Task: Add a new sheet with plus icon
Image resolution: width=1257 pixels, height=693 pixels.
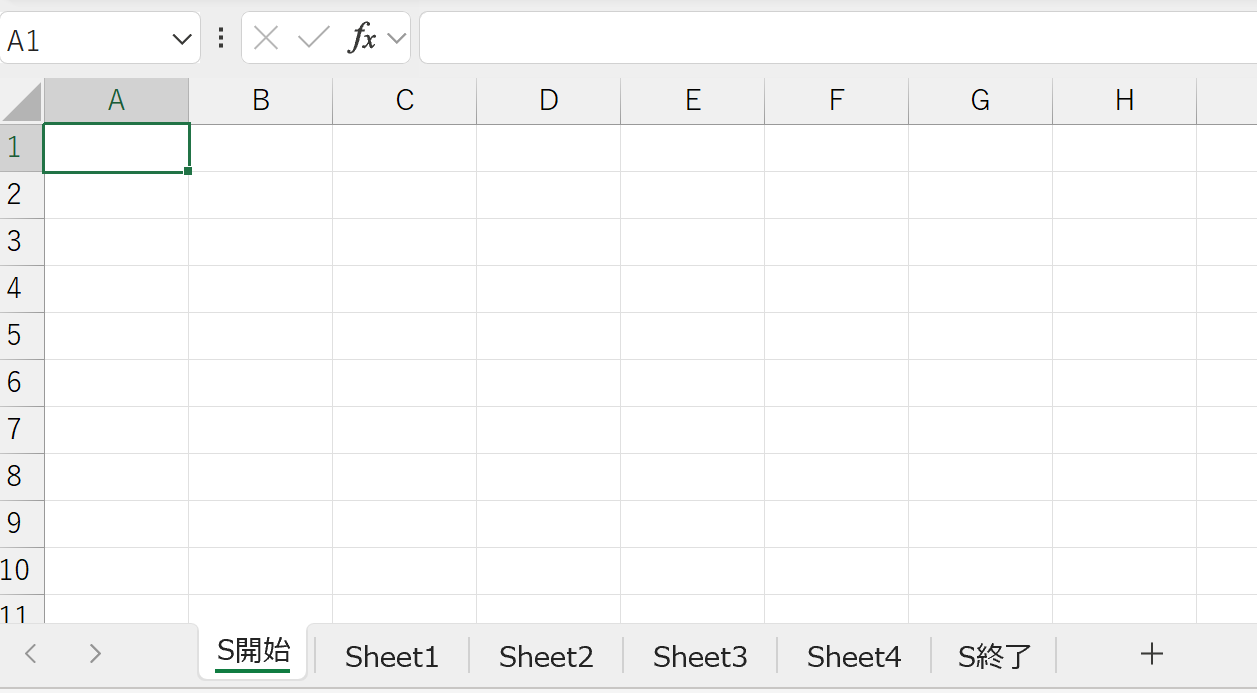Action: [1152, 654]
